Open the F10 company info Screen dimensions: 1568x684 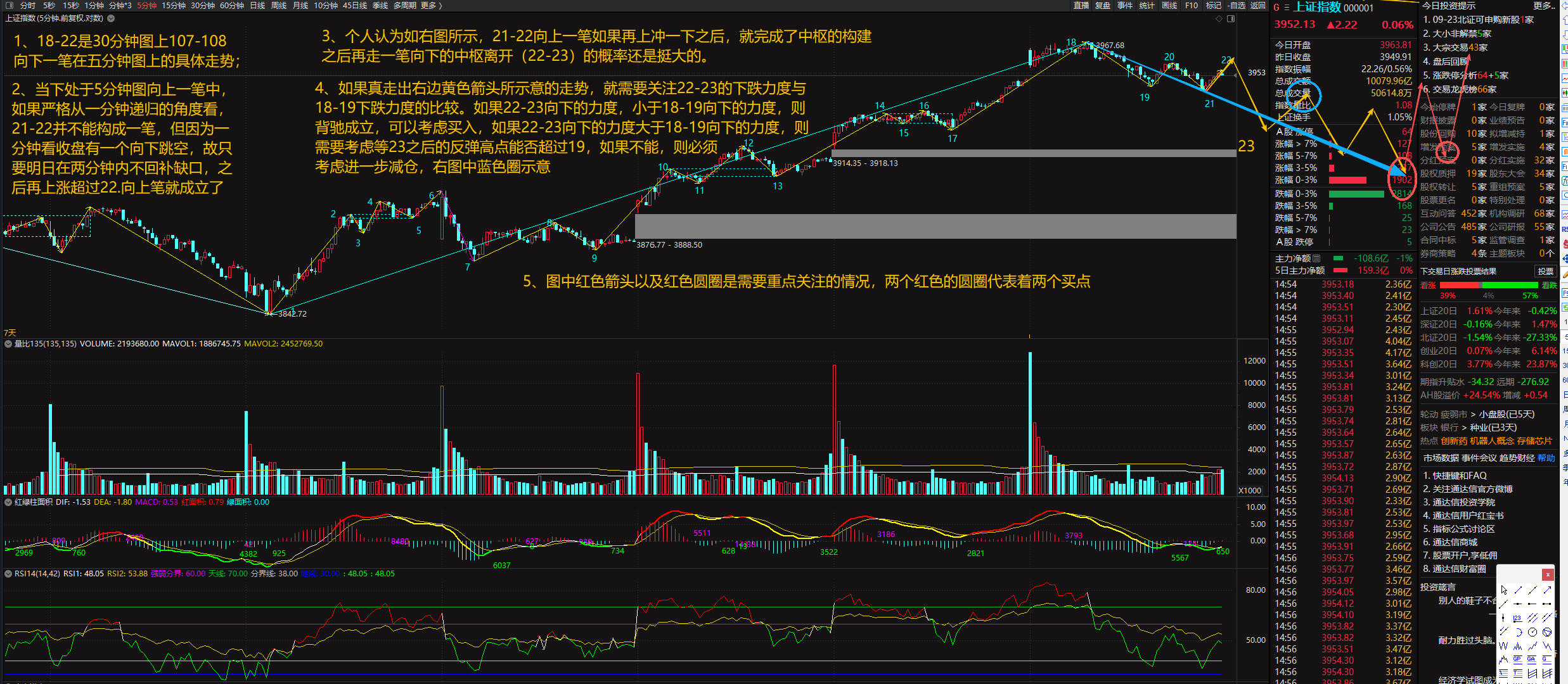1192,5
